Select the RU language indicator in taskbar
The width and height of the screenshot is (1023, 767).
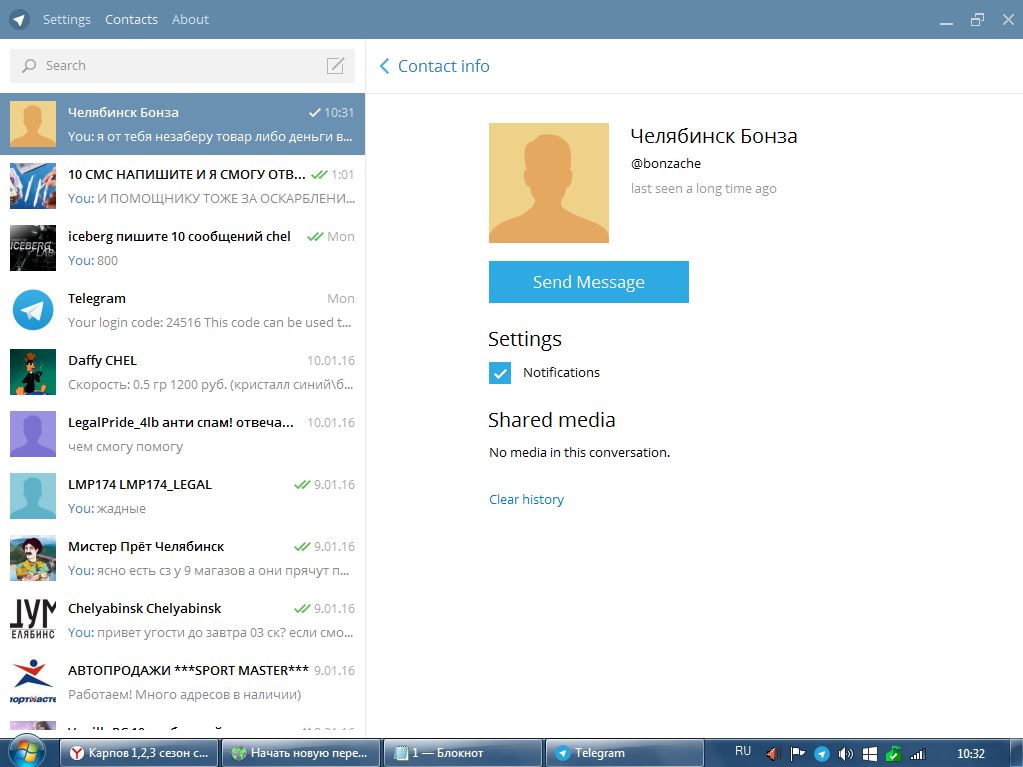742,751
